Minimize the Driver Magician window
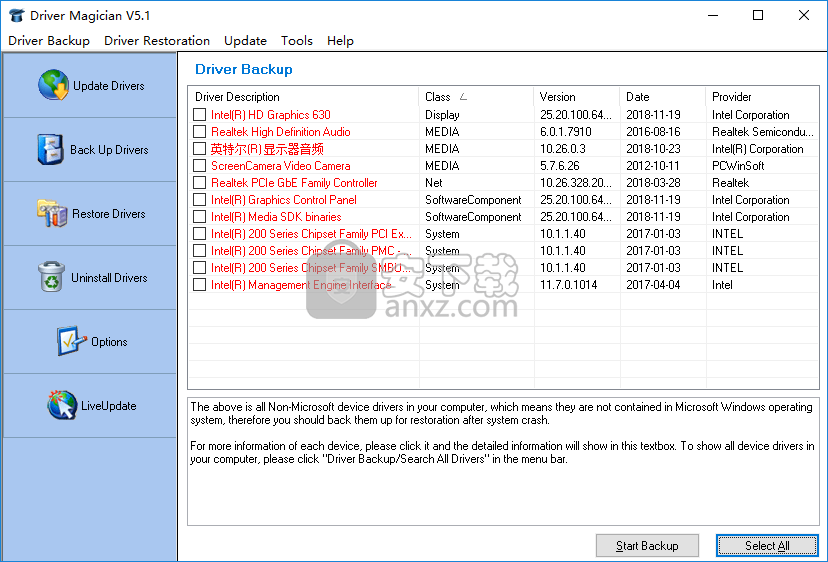 coord(713,15)
